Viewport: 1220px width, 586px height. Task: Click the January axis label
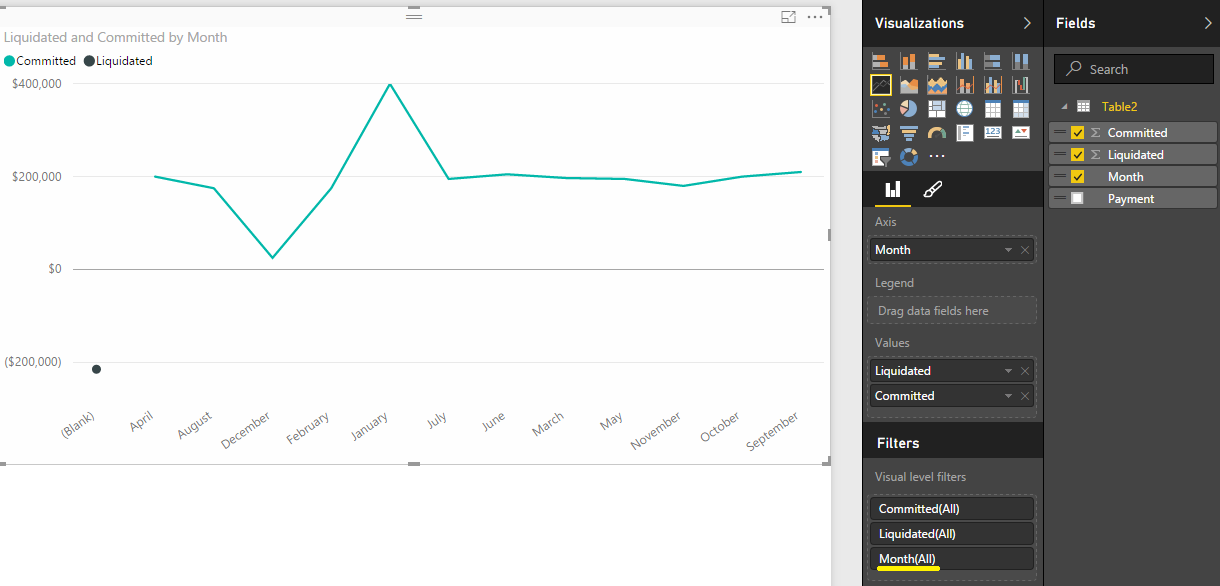coord(369,428)
